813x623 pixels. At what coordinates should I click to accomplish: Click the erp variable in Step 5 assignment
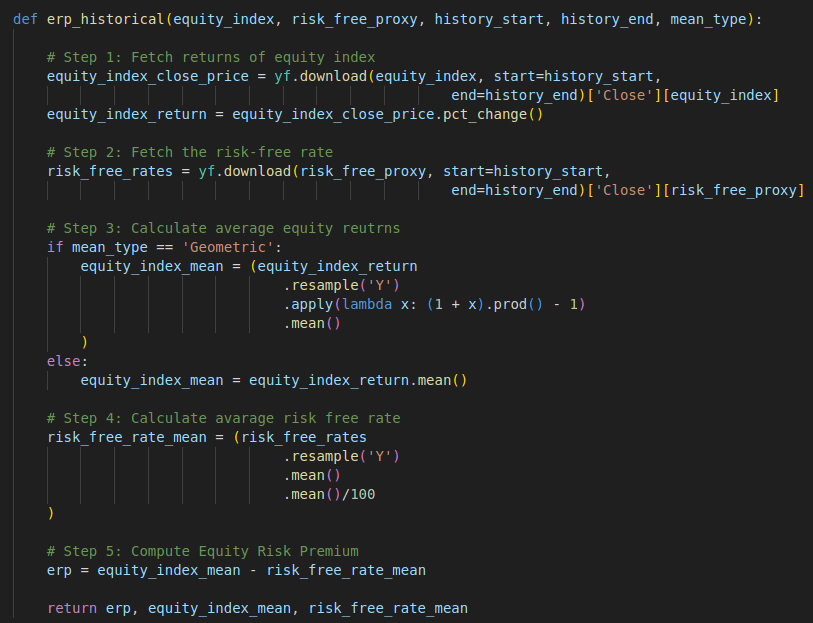(59, 570)
